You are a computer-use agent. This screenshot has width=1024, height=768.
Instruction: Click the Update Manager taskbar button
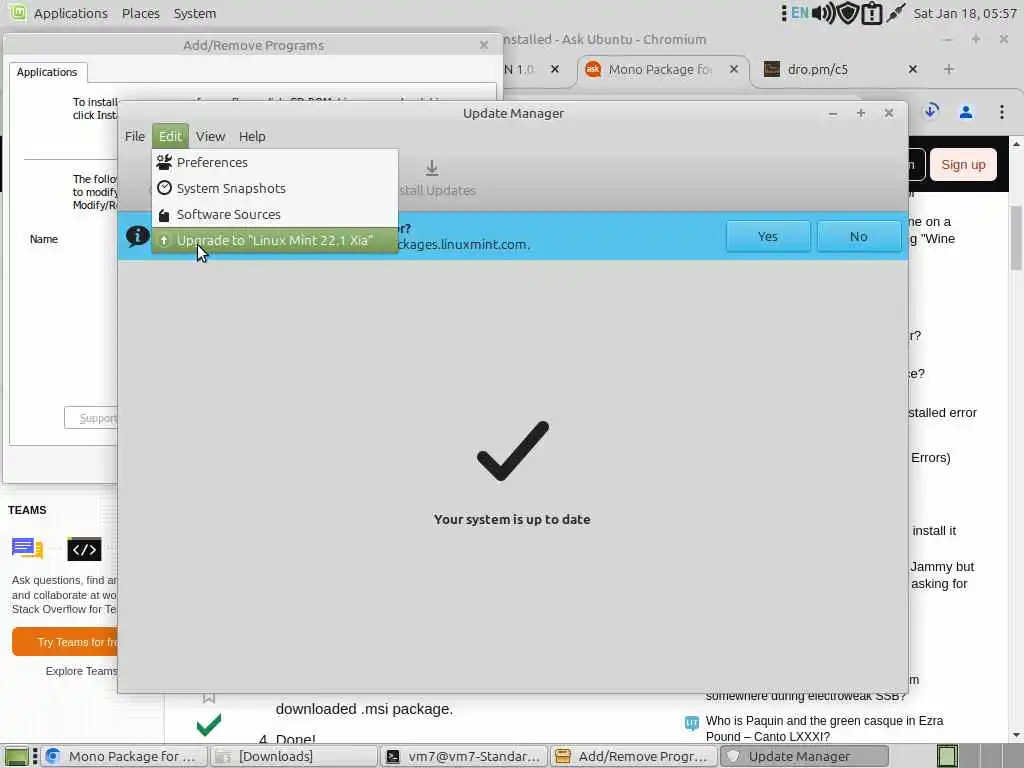coord(804,756)
